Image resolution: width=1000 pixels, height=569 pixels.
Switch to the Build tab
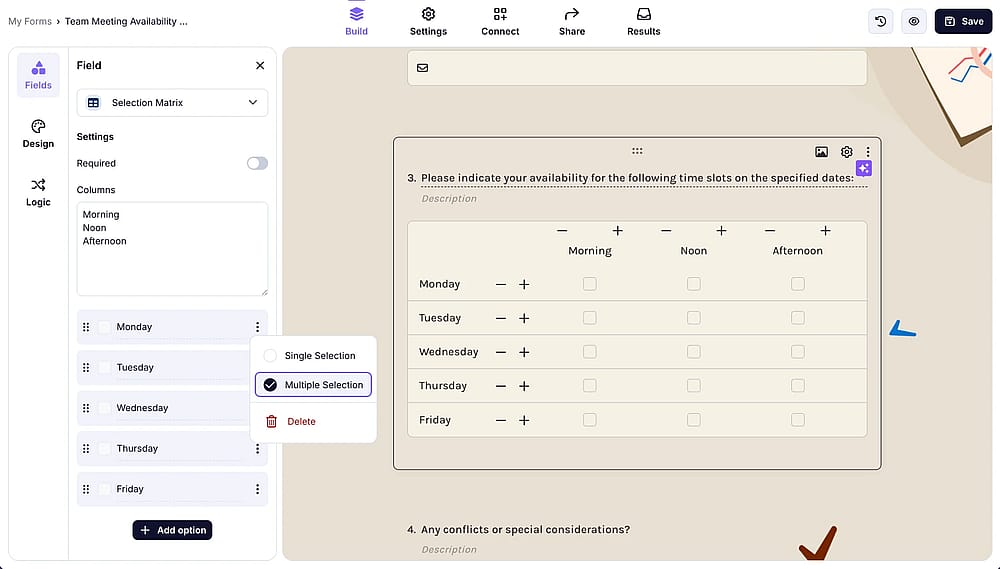[357, 21]
